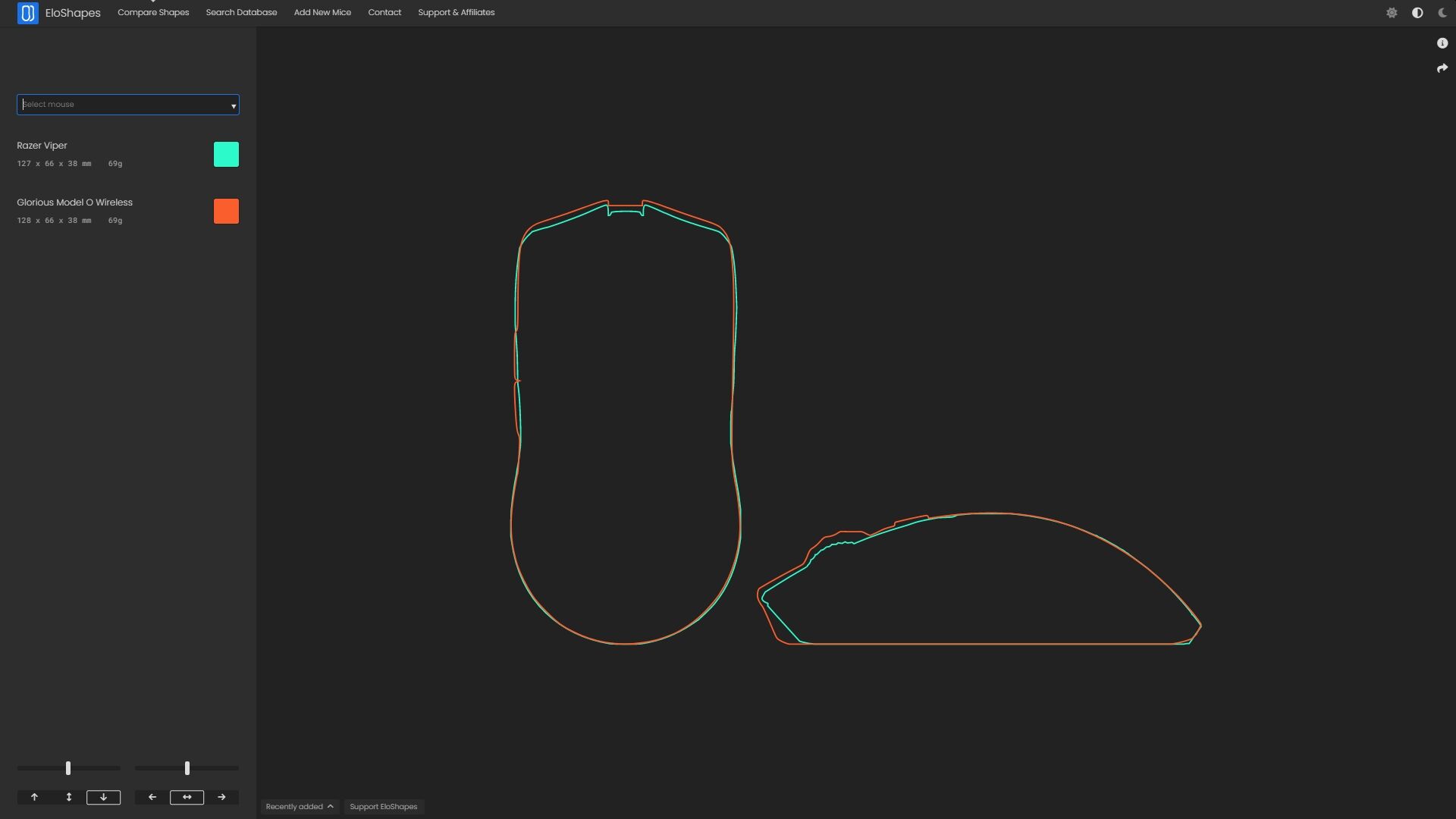1456x819 pixels.
Task: Click the share arrow icon
Action: click(x=1442, y=68)
